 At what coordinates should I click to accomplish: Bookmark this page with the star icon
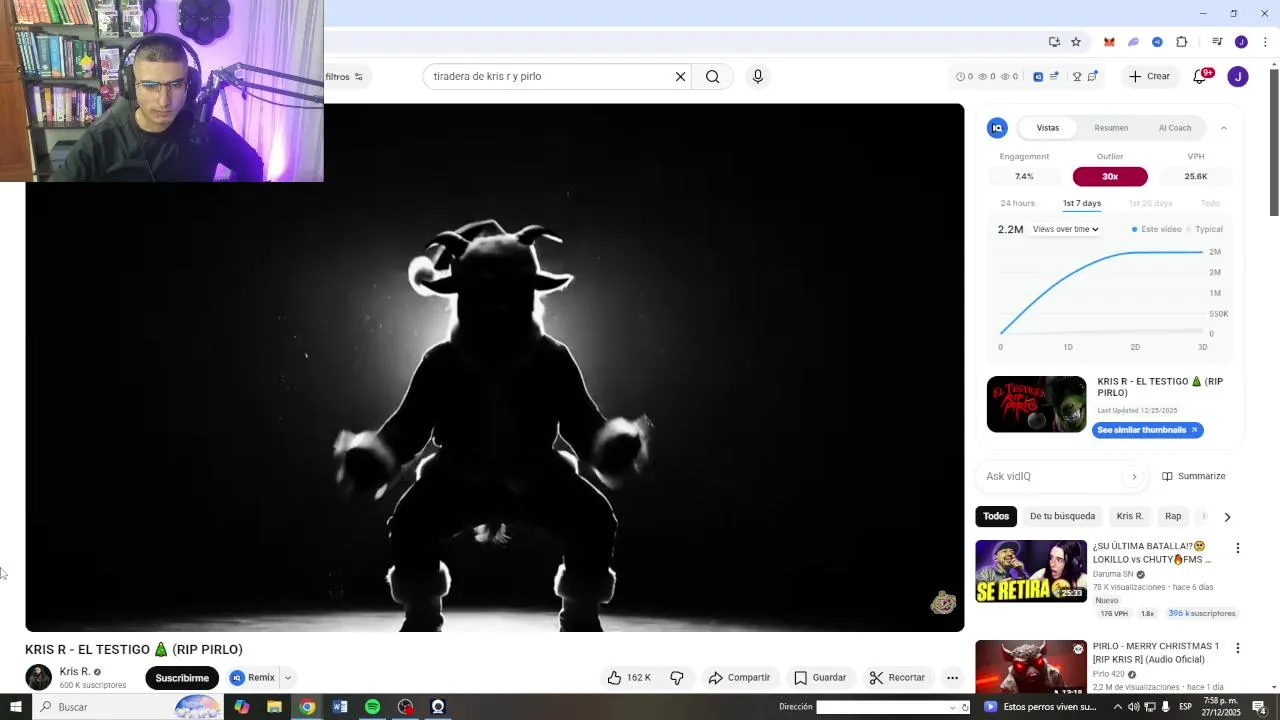click(1076, 42)
